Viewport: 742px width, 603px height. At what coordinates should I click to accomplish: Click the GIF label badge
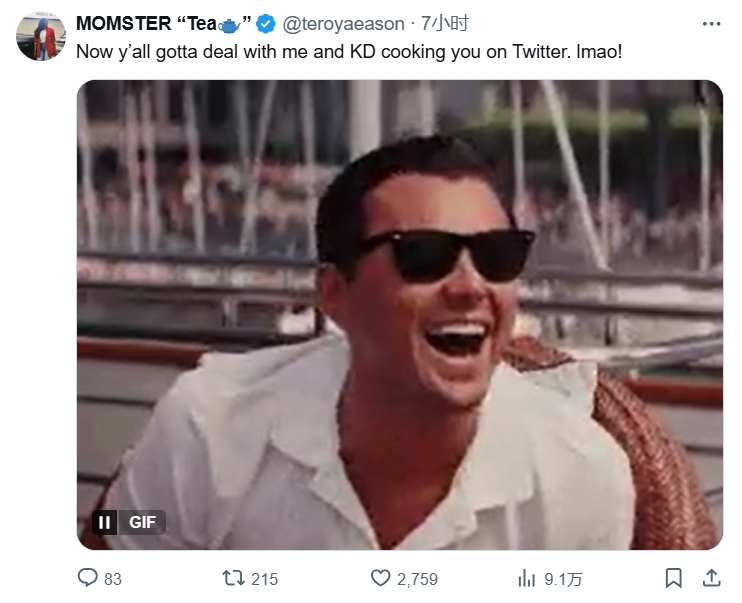(x=143, y=522)
